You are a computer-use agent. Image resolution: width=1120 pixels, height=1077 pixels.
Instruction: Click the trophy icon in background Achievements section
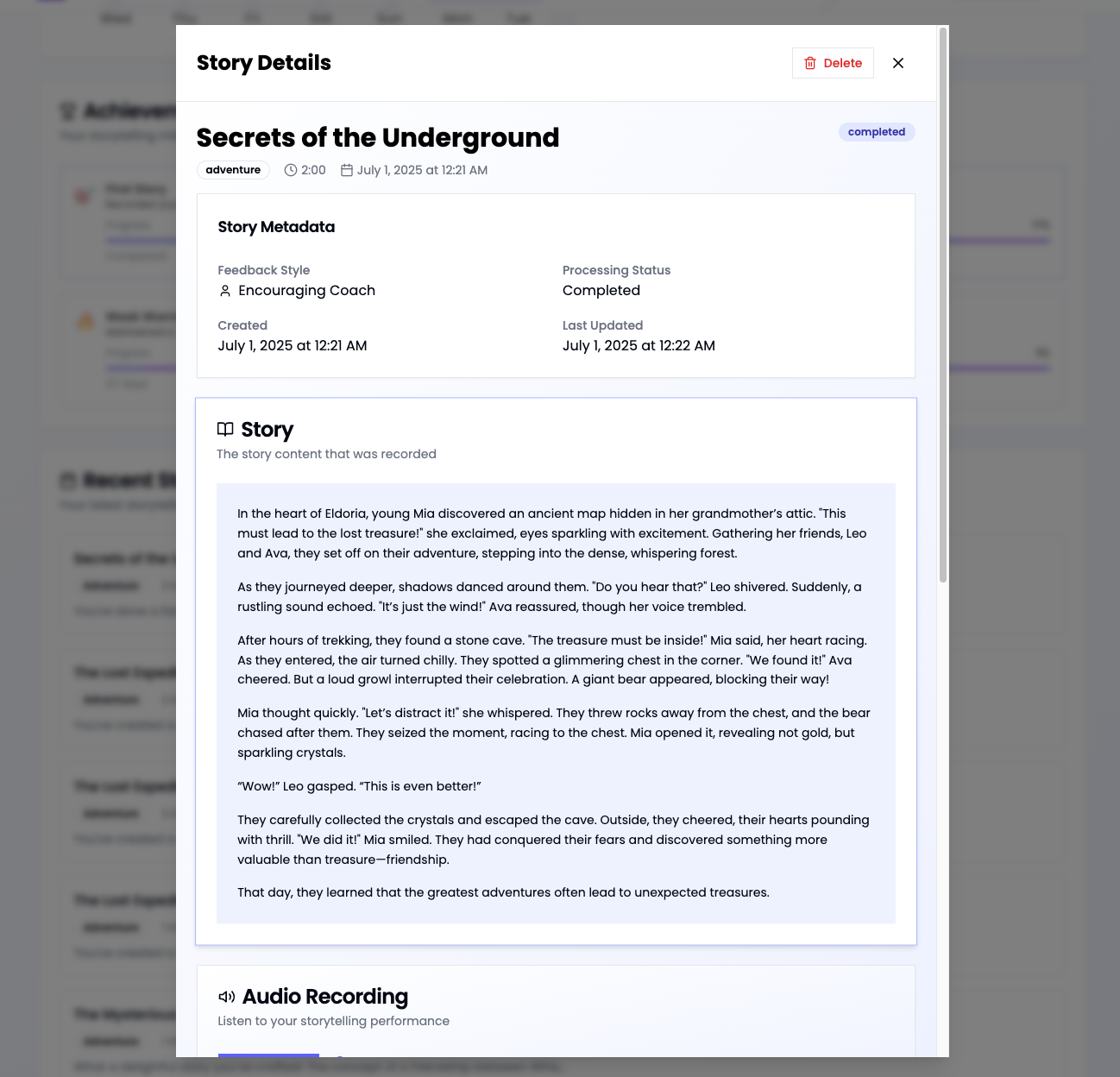tap(68, 111)
